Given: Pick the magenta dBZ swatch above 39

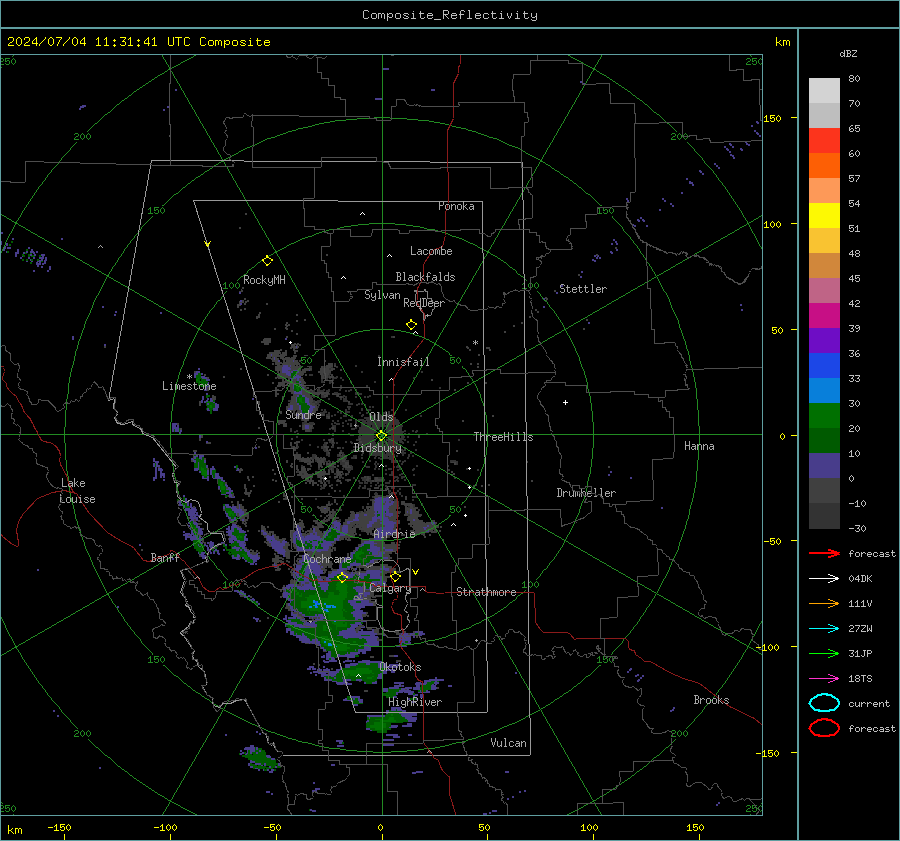Looking at the screenshot, I should pos(824,315).
